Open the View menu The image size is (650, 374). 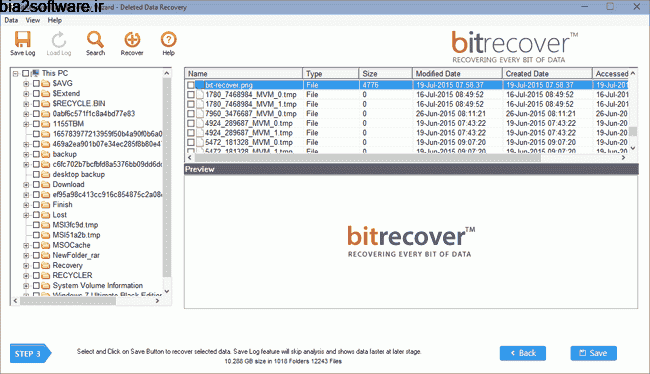(33, 20)
